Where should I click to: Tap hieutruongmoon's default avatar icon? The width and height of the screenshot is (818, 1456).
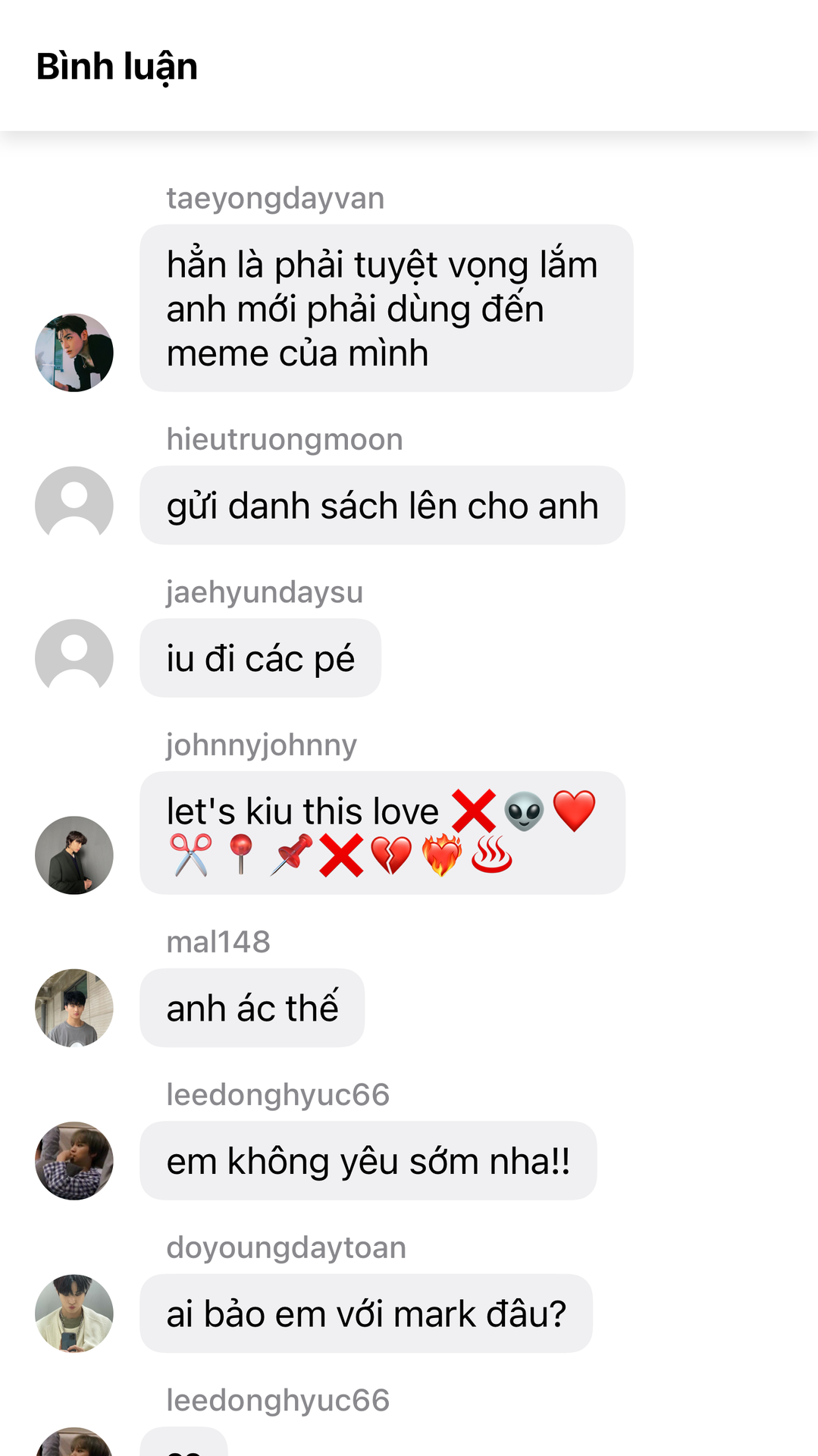74,505
